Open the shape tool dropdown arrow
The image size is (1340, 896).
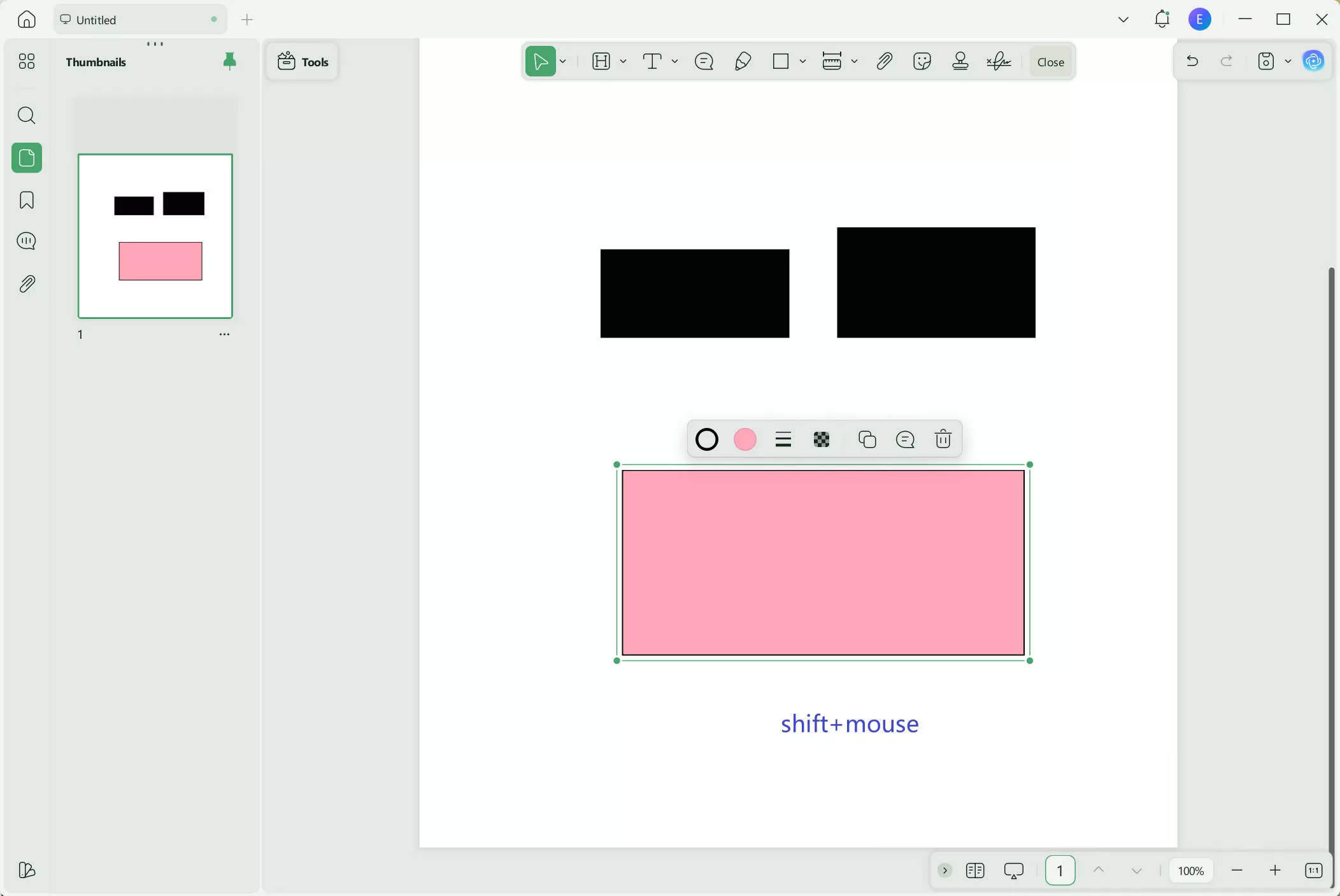tap(802, 62)
